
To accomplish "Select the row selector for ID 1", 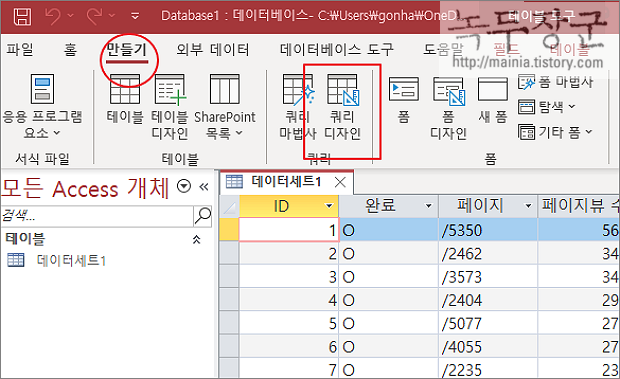I will [x=229, y=230].
